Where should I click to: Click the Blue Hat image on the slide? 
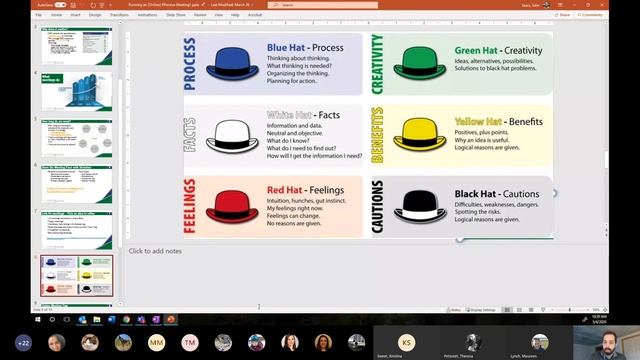232,63
